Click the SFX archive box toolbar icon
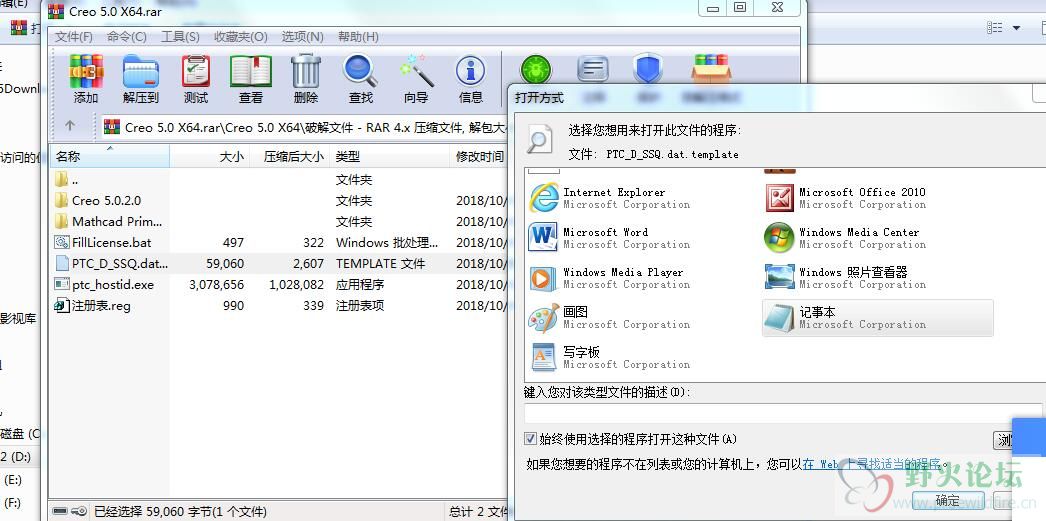Viewport: 1046px width, 521px height. (x=711, y=70)
